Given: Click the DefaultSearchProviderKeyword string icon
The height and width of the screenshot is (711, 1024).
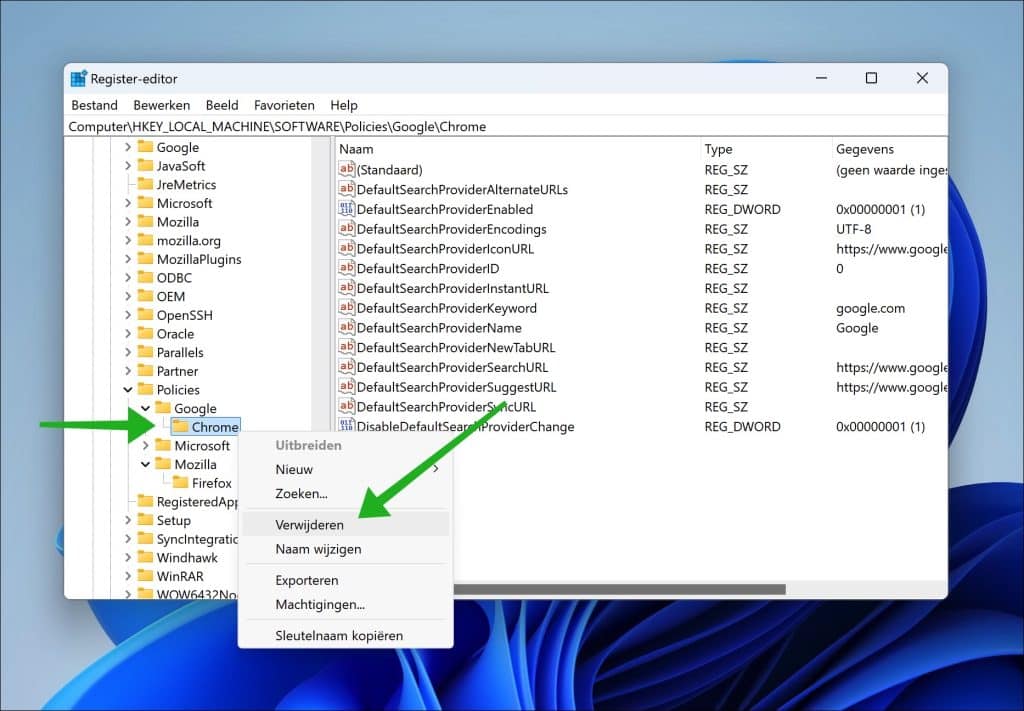Looking at the screenshot, I should (x=346, y=308).
